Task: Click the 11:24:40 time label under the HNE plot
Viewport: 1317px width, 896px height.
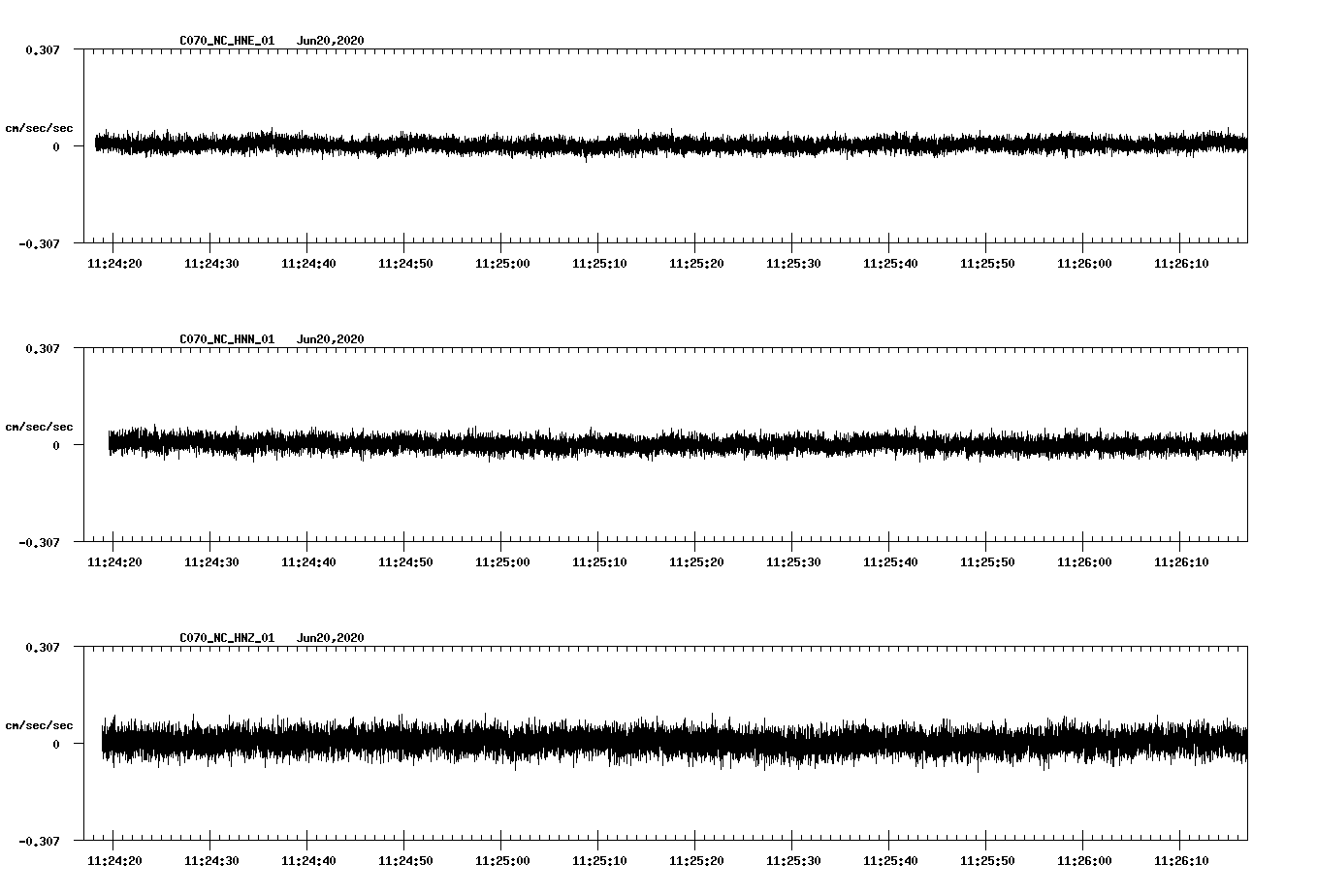Action: tap(308, 264)
